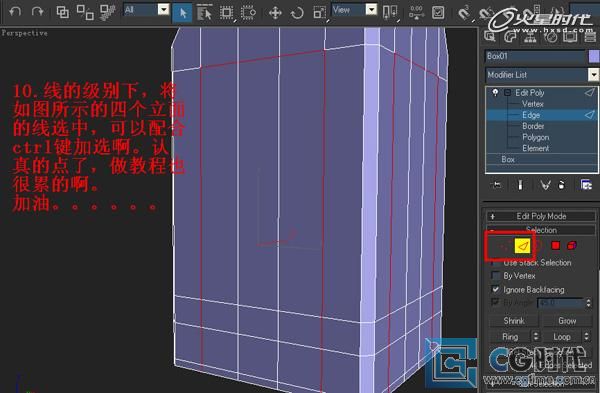
Task: Click the Unlink Selection icon
Action: click(85, 12)
